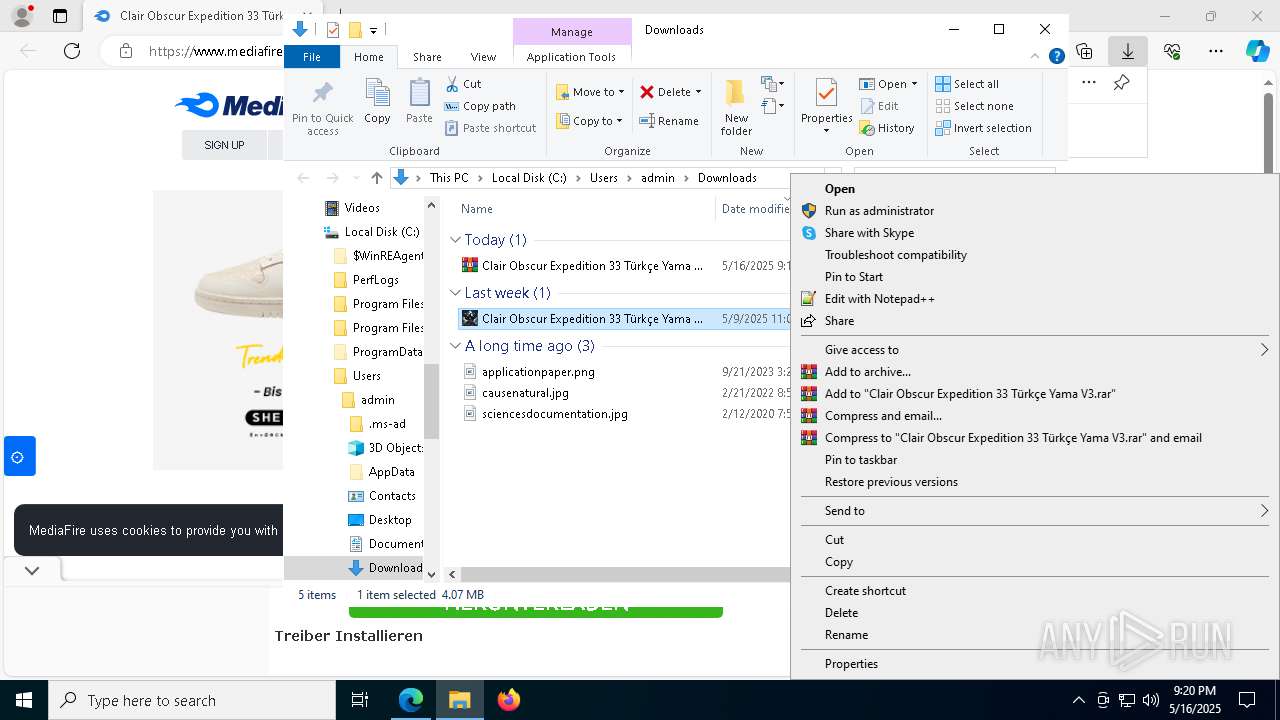Image resolution: width=1280 pixels, height=720 pixels.
Task: Click Select none in ribbon
Action: [x=974, y=106]
